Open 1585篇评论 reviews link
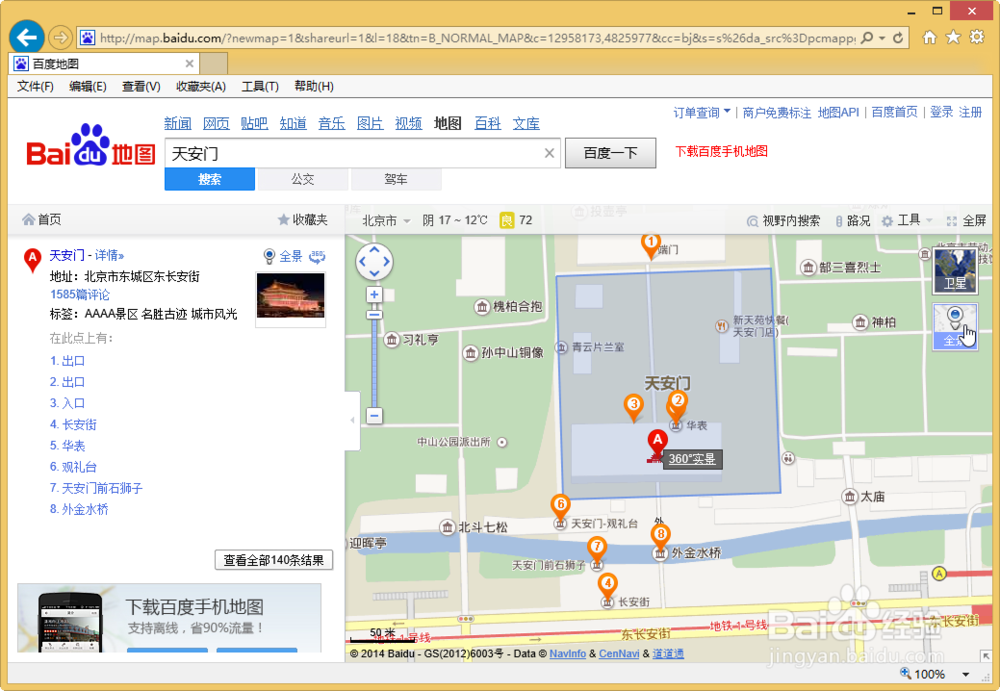1000x691 pixels. point(80,294)
